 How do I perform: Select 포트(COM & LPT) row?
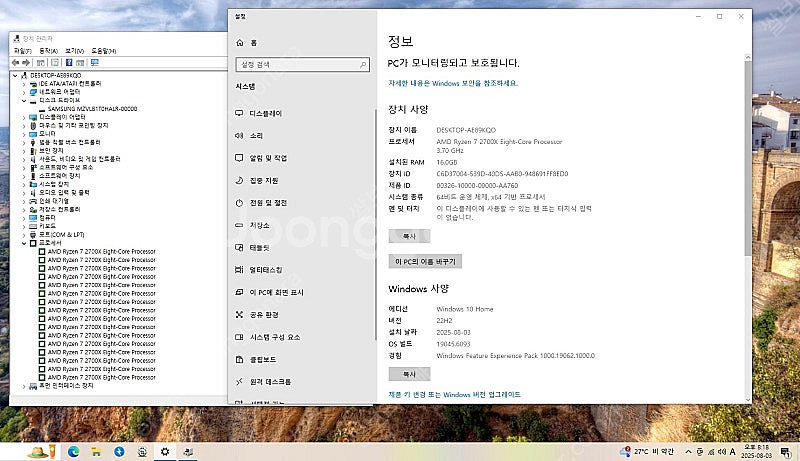point(62,235)
